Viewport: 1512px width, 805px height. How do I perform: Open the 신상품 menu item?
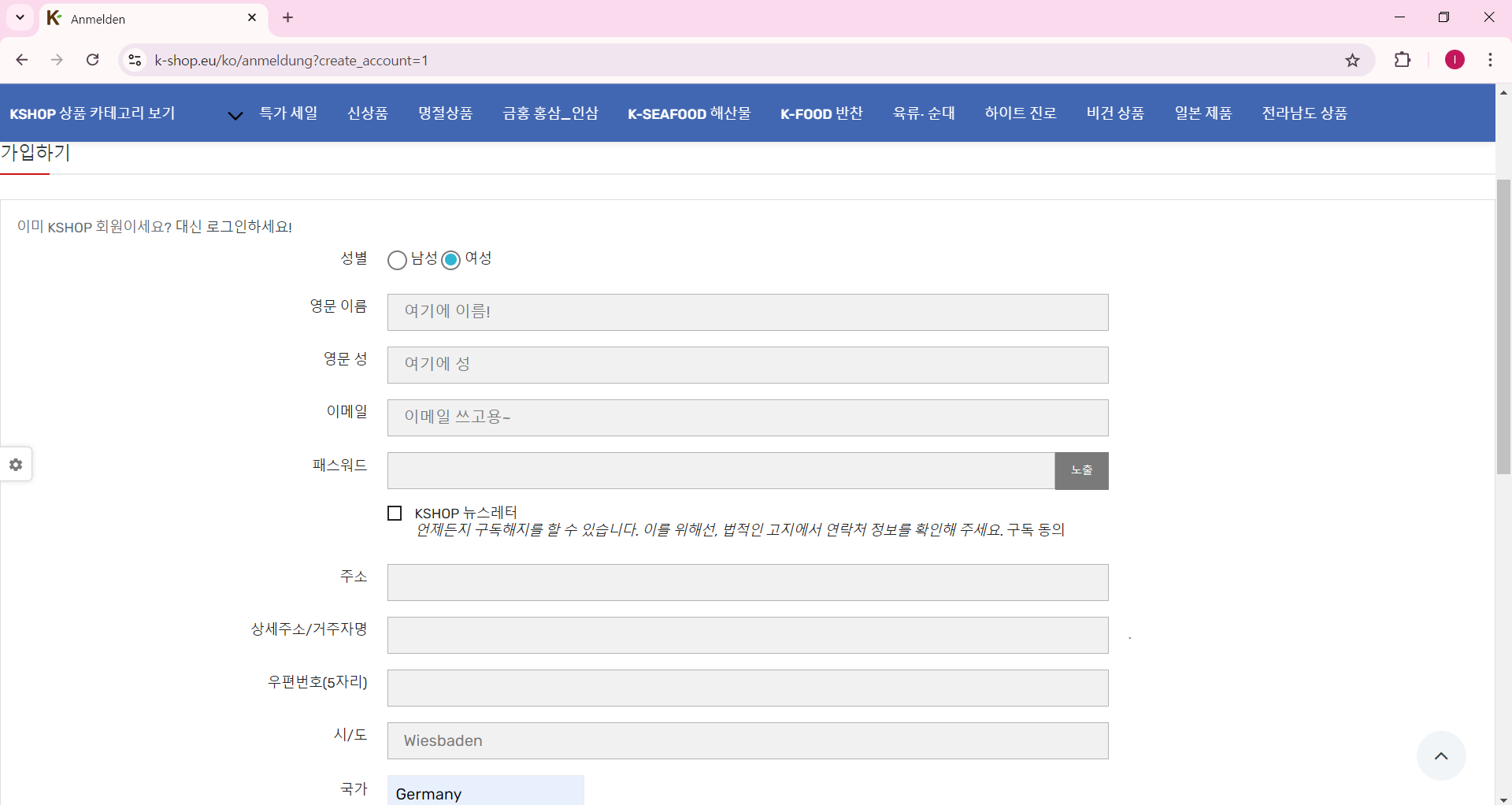(368, 113)
